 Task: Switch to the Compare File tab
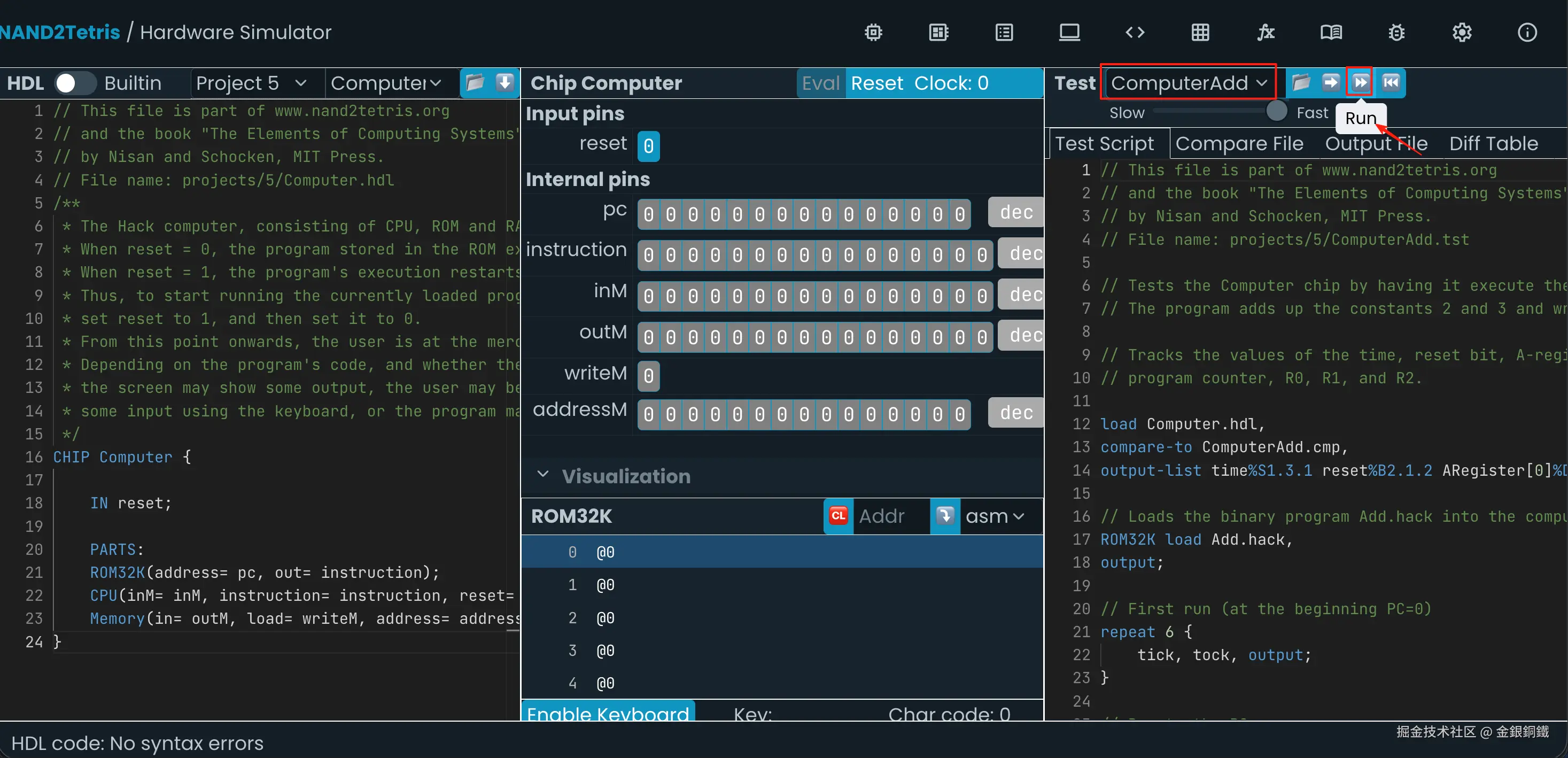tap(1239, 144)
